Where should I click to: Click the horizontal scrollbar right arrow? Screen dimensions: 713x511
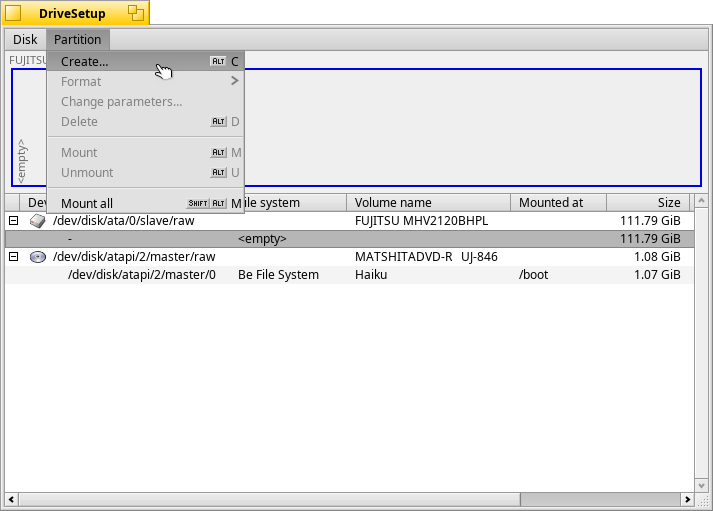(x=687, y=499)
